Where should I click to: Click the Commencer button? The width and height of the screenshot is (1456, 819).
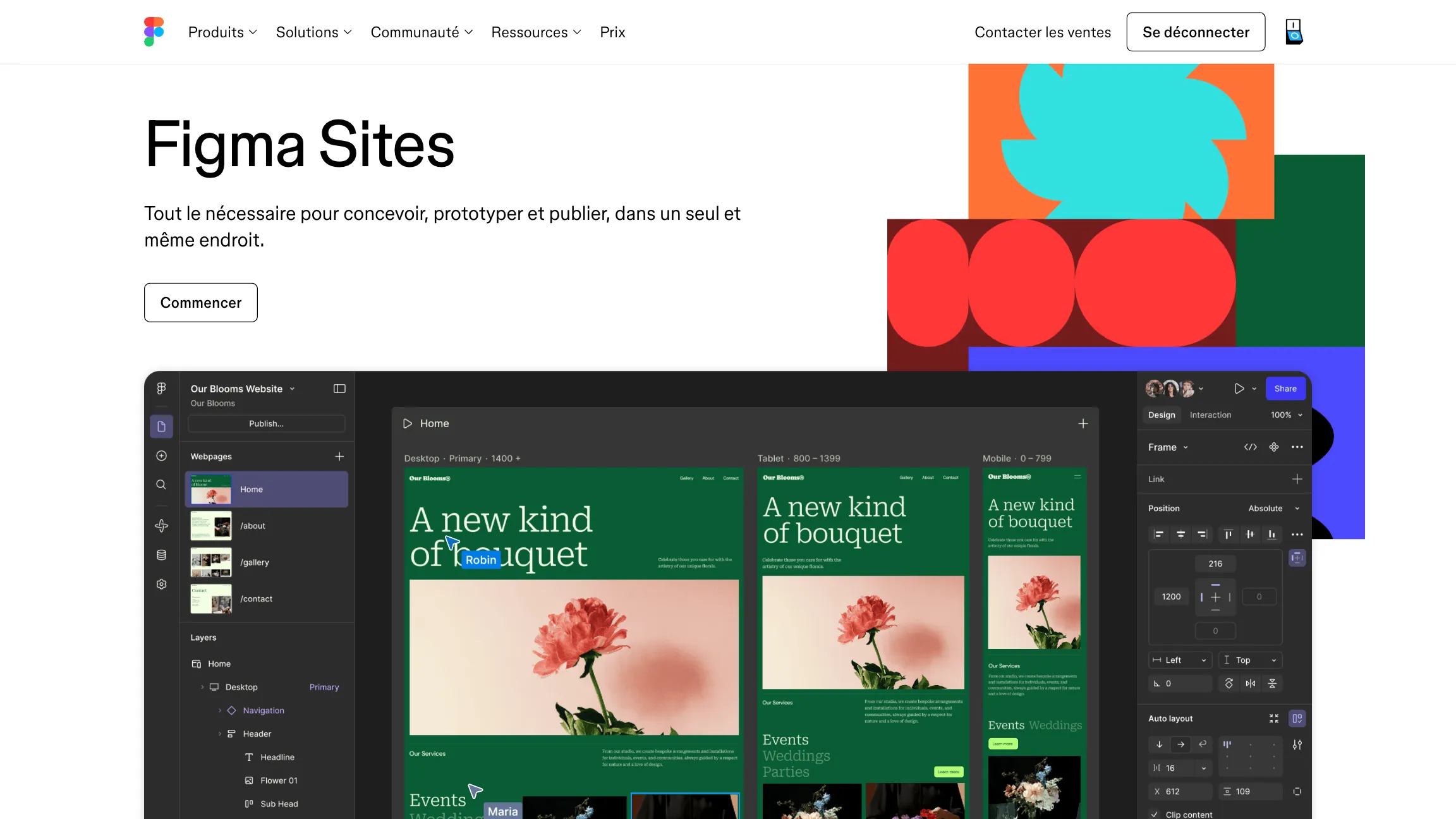pos(201,303)
